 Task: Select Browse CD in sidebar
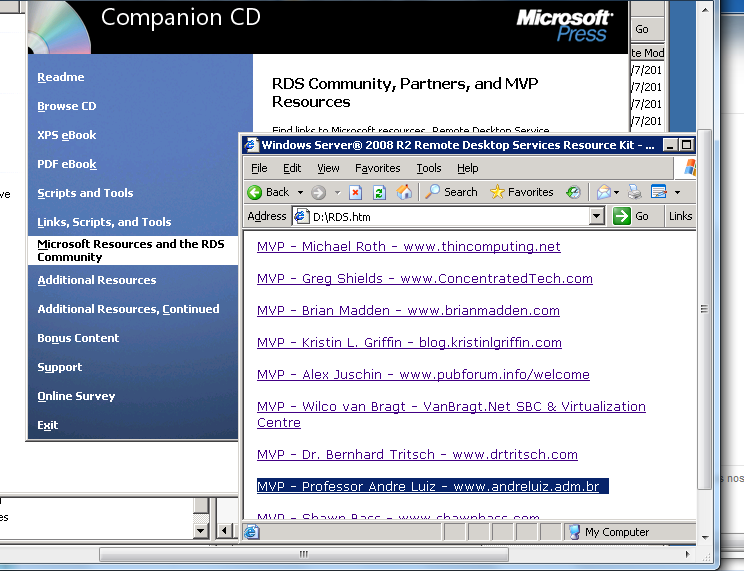tap(66, 106)
